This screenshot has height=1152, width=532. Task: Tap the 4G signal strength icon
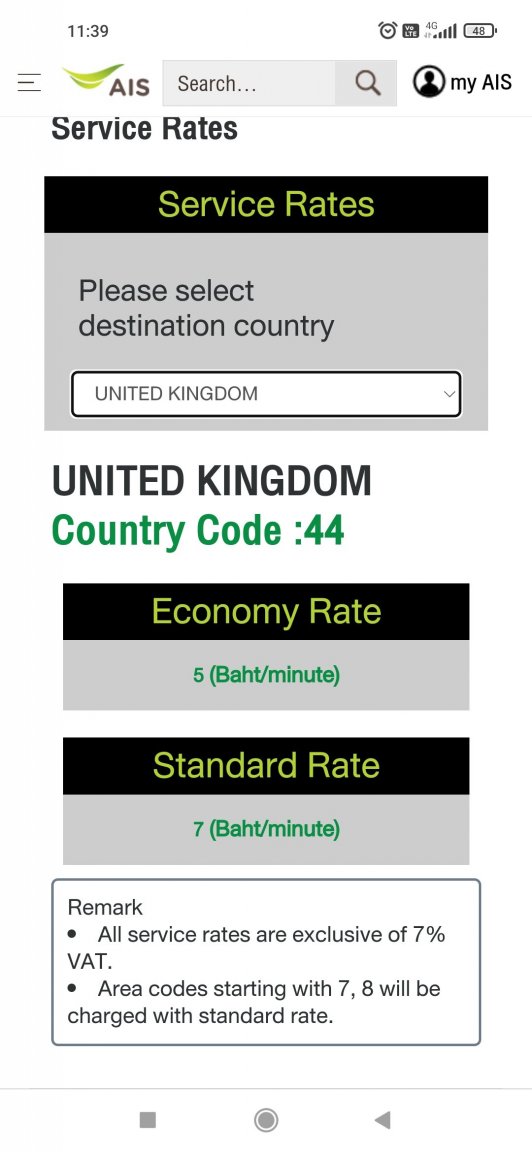click(440, 30)
